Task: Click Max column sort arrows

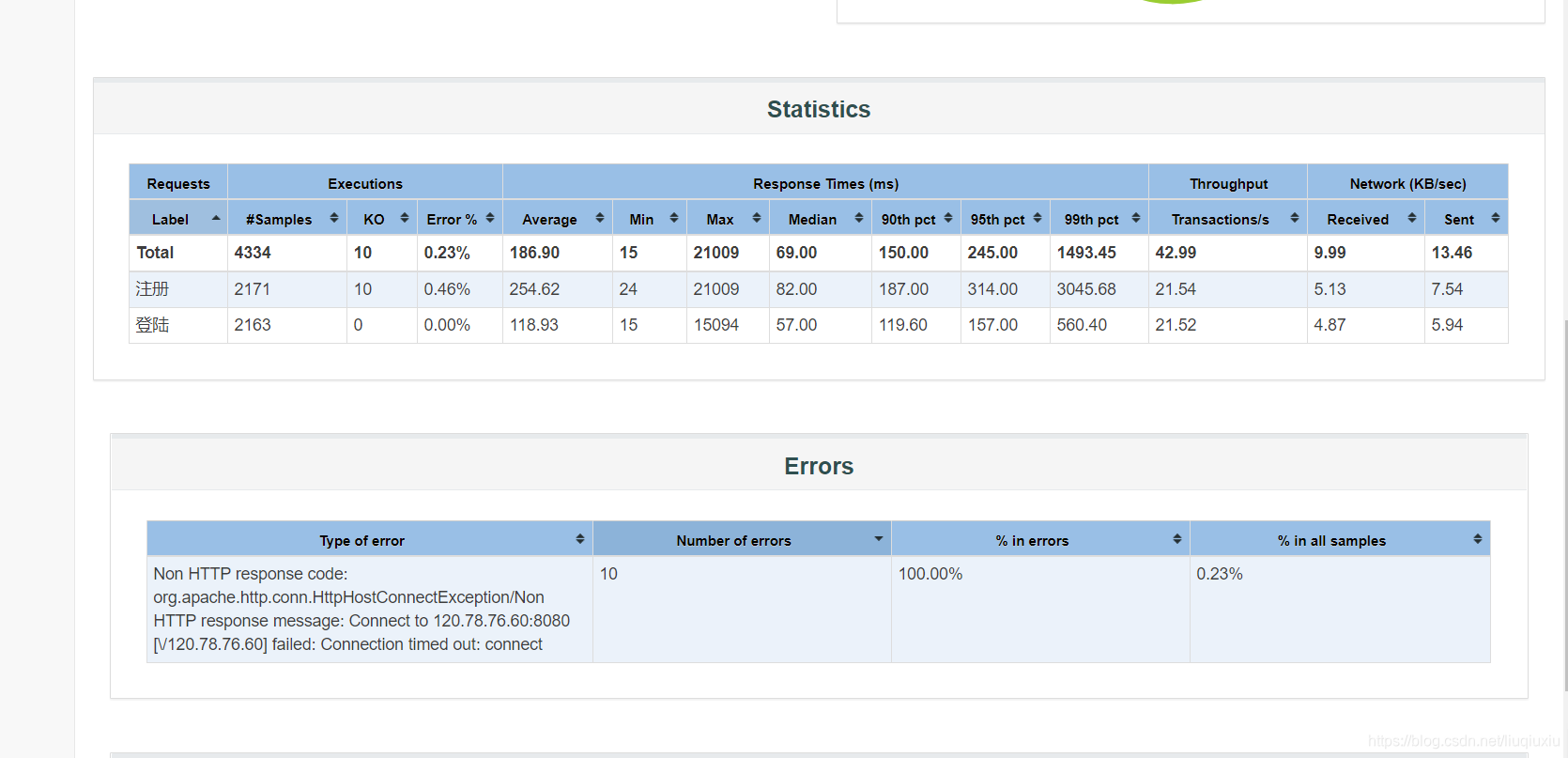Action: [x=756, y=218]
